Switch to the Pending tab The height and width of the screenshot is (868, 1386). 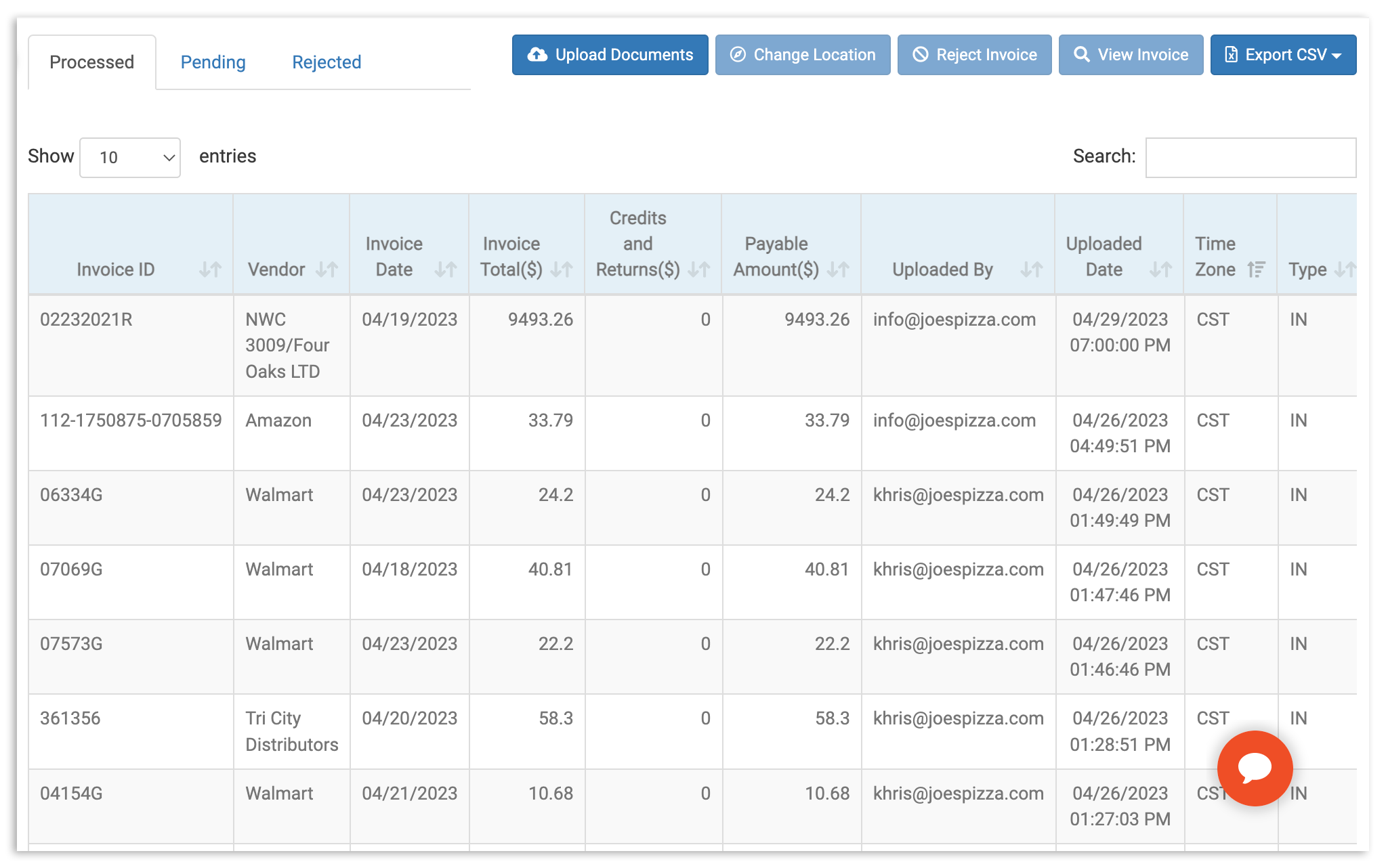(212, 62)
